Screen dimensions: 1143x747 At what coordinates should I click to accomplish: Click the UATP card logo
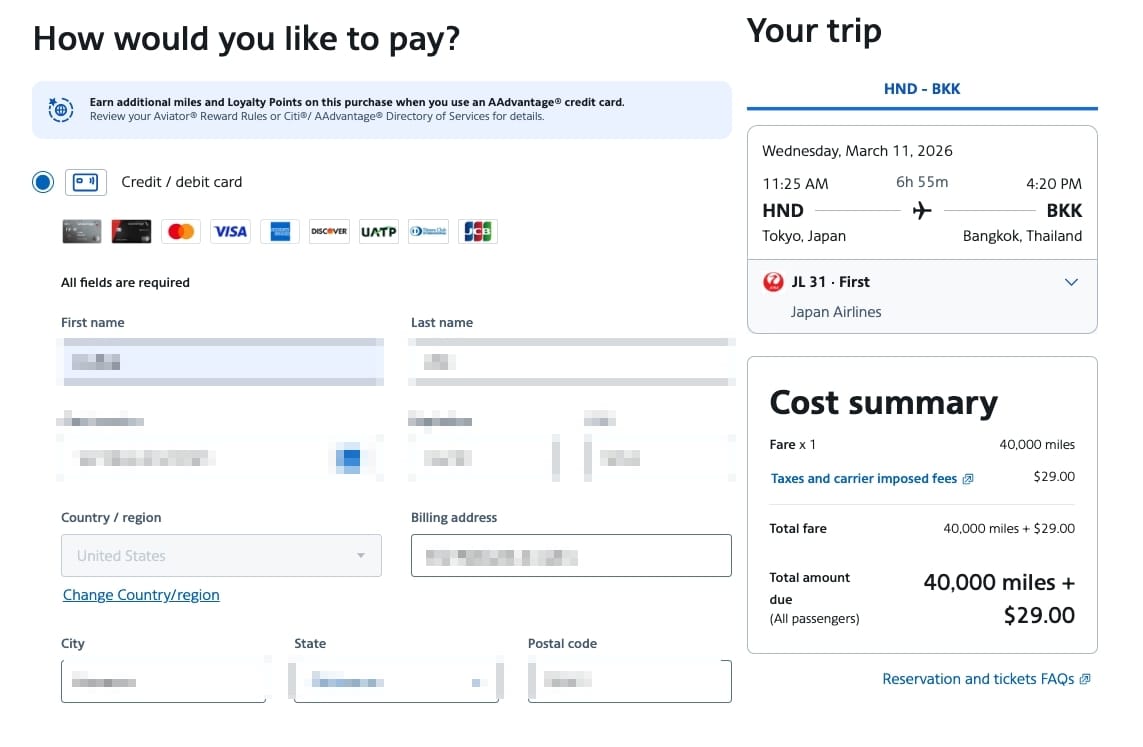tap(379, 232)
